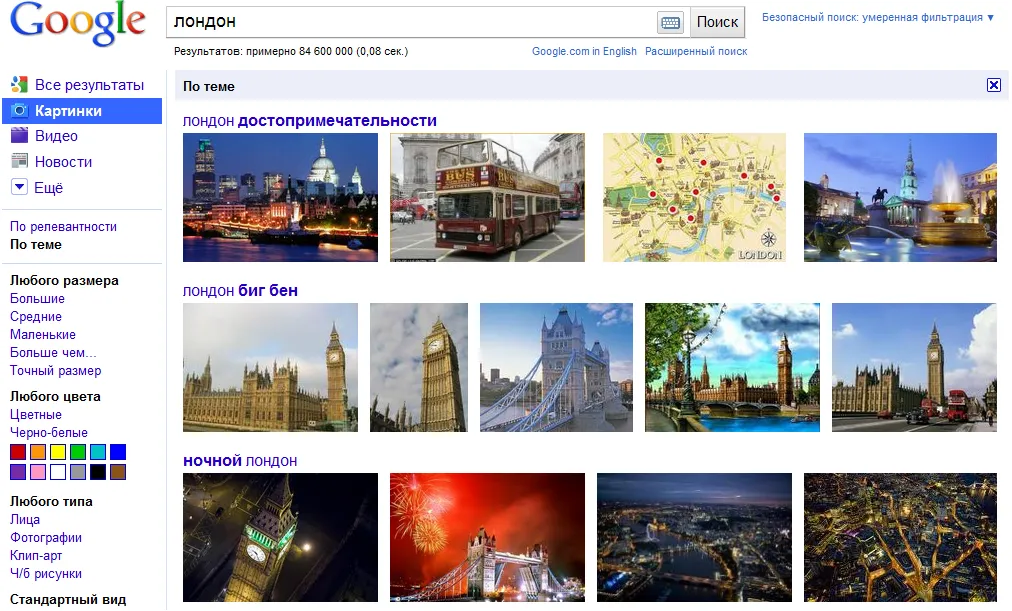Viewport: 1012px width, 611px height.
Task: Click the Новости newspaper icon
Action: point(19,161)
